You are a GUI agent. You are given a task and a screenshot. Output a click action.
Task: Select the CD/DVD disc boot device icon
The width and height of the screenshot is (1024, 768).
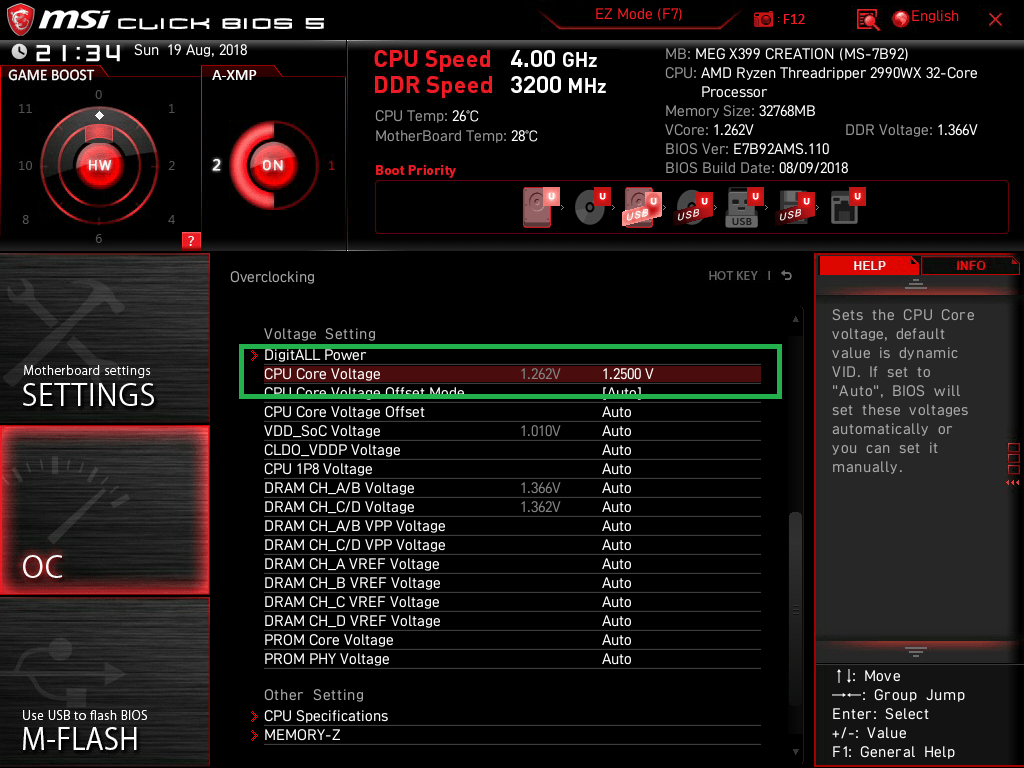click(591, 207)
